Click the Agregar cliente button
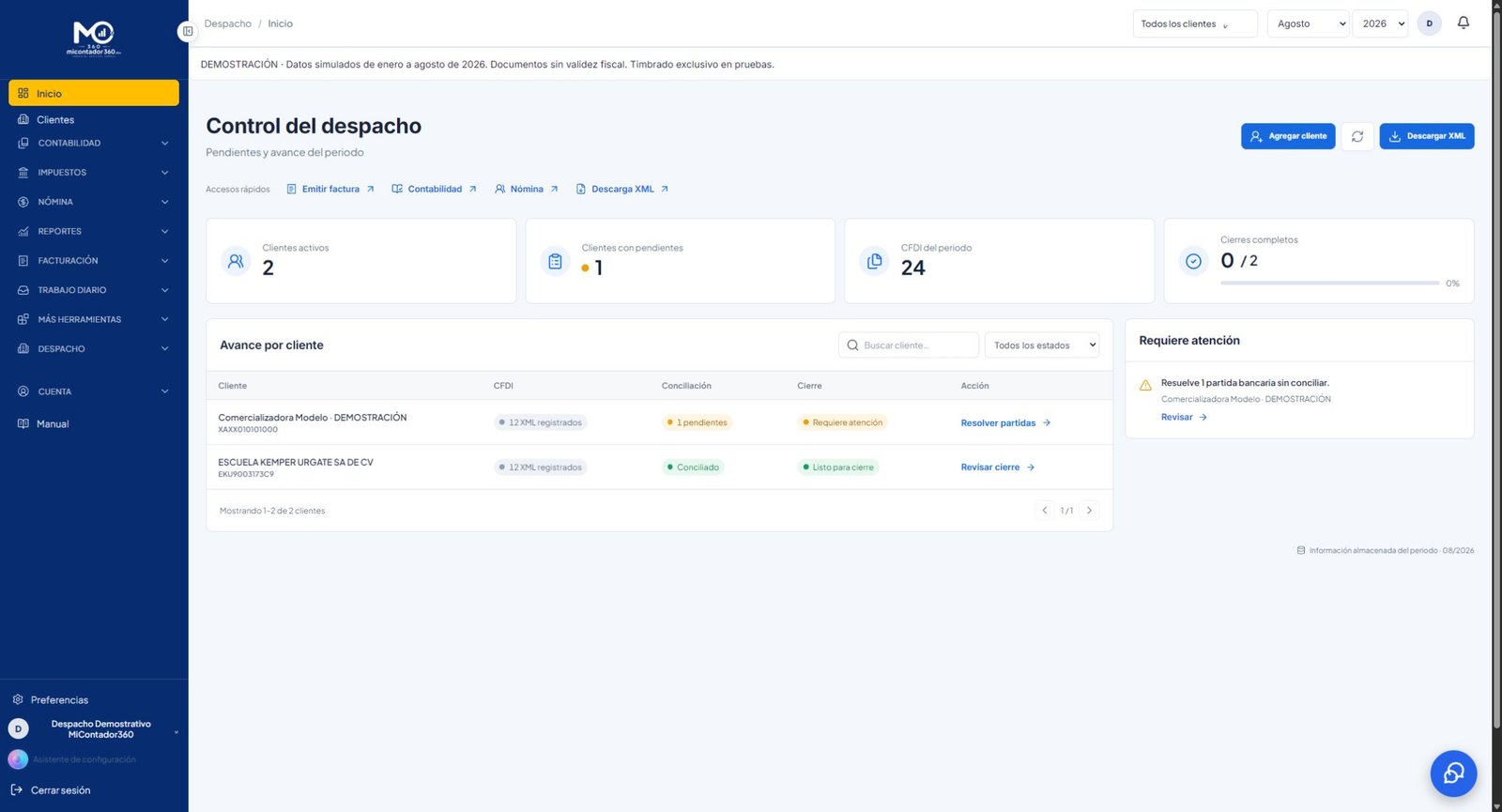 [1288, 136]
